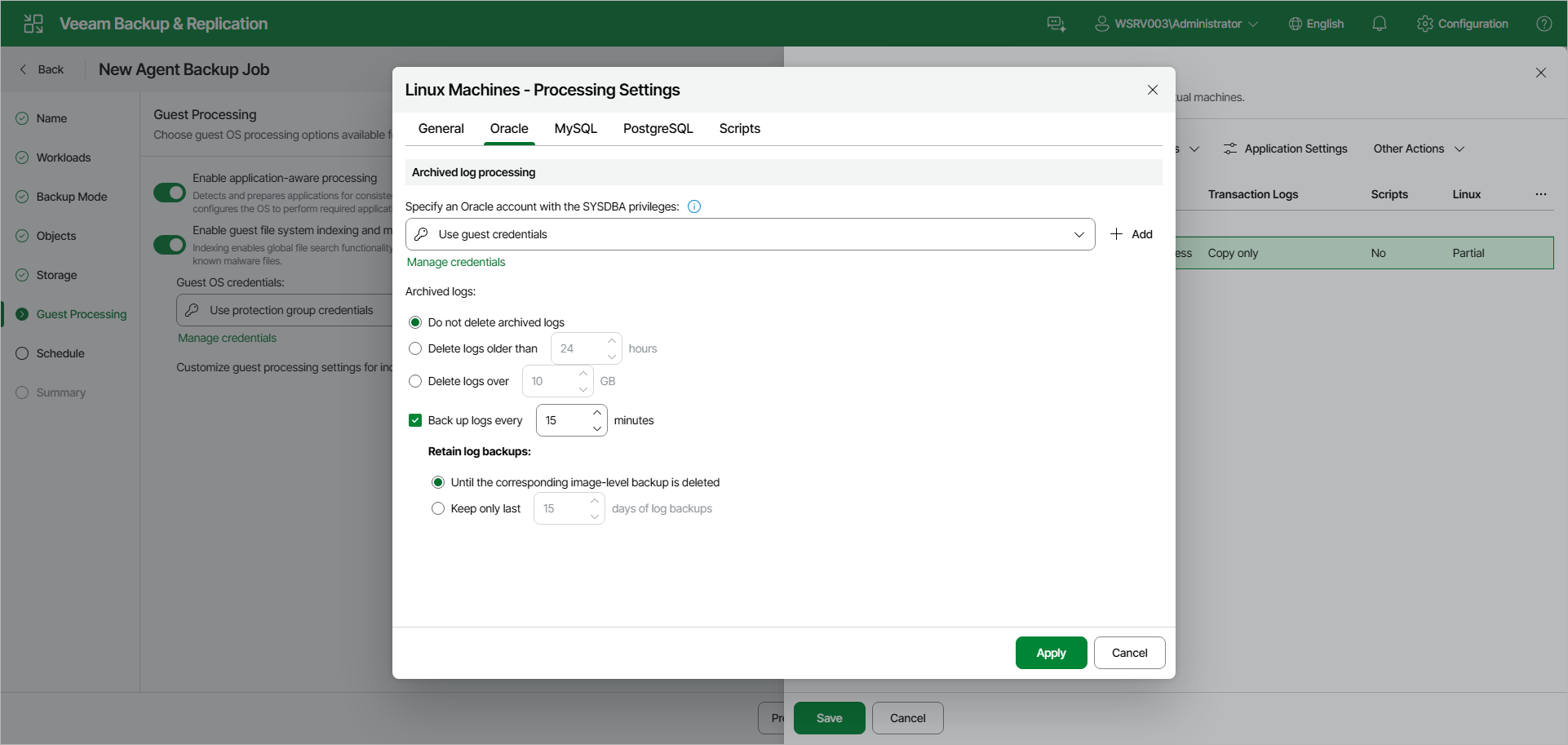Open the WSRV003\Administrator user menu chevron

point(1253,24)
